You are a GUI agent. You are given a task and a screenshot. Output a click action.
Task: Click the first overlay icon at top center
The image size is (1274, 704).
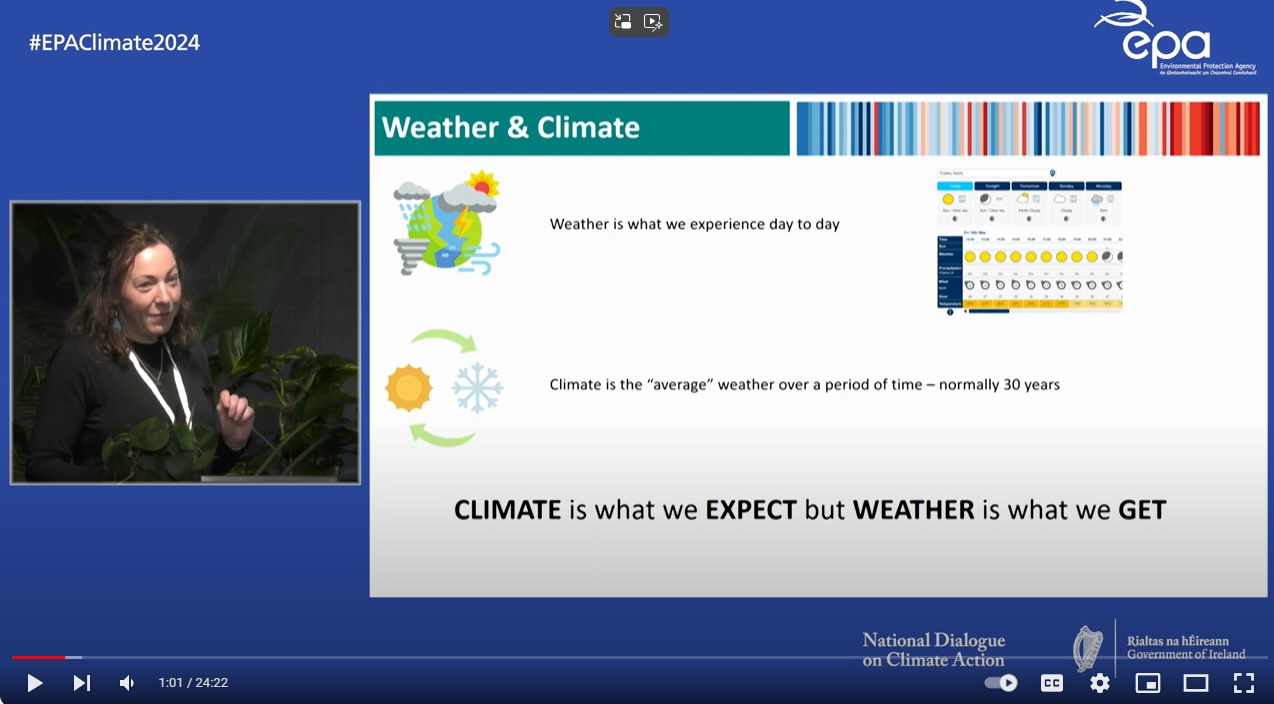[x=623, y=21]
